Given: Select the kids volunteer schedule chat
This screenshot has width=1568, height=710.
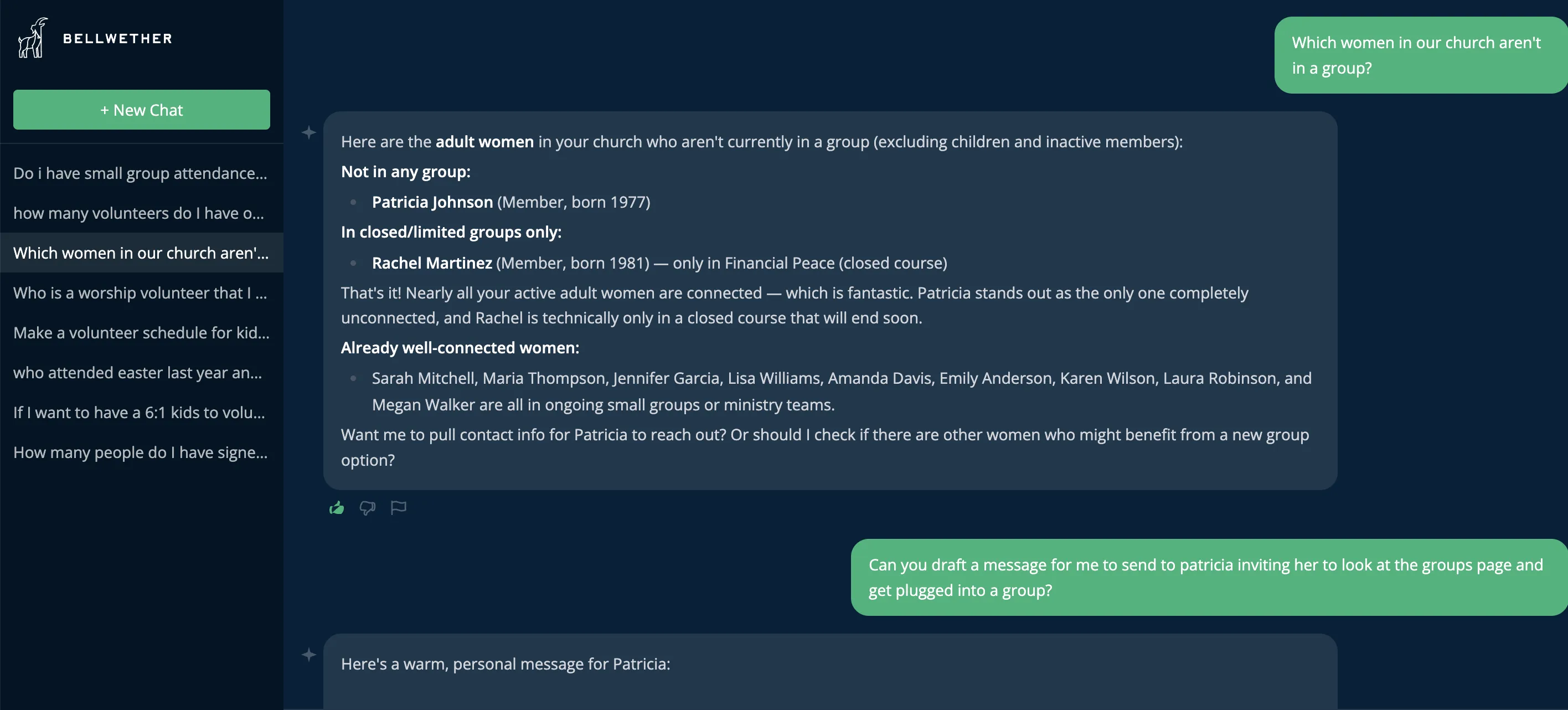Looking at the screenshot, I should [141, 332].
